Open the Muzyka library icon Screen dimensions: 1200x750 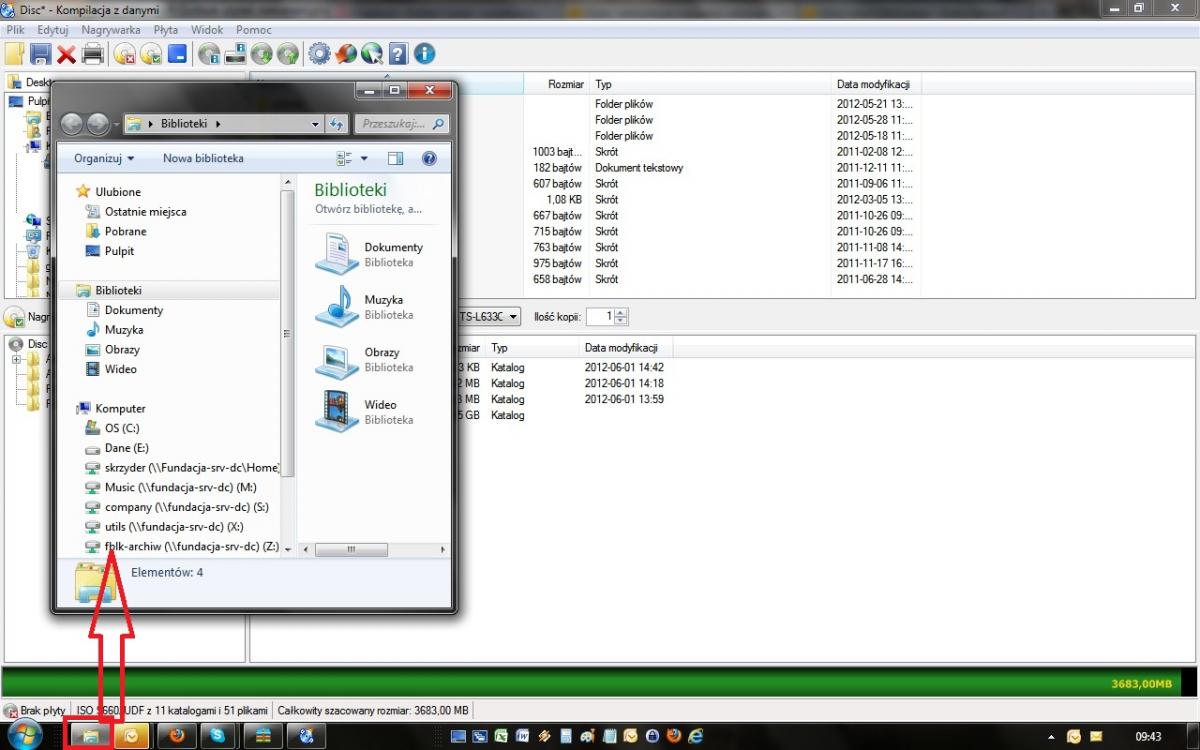coord(337,305)
